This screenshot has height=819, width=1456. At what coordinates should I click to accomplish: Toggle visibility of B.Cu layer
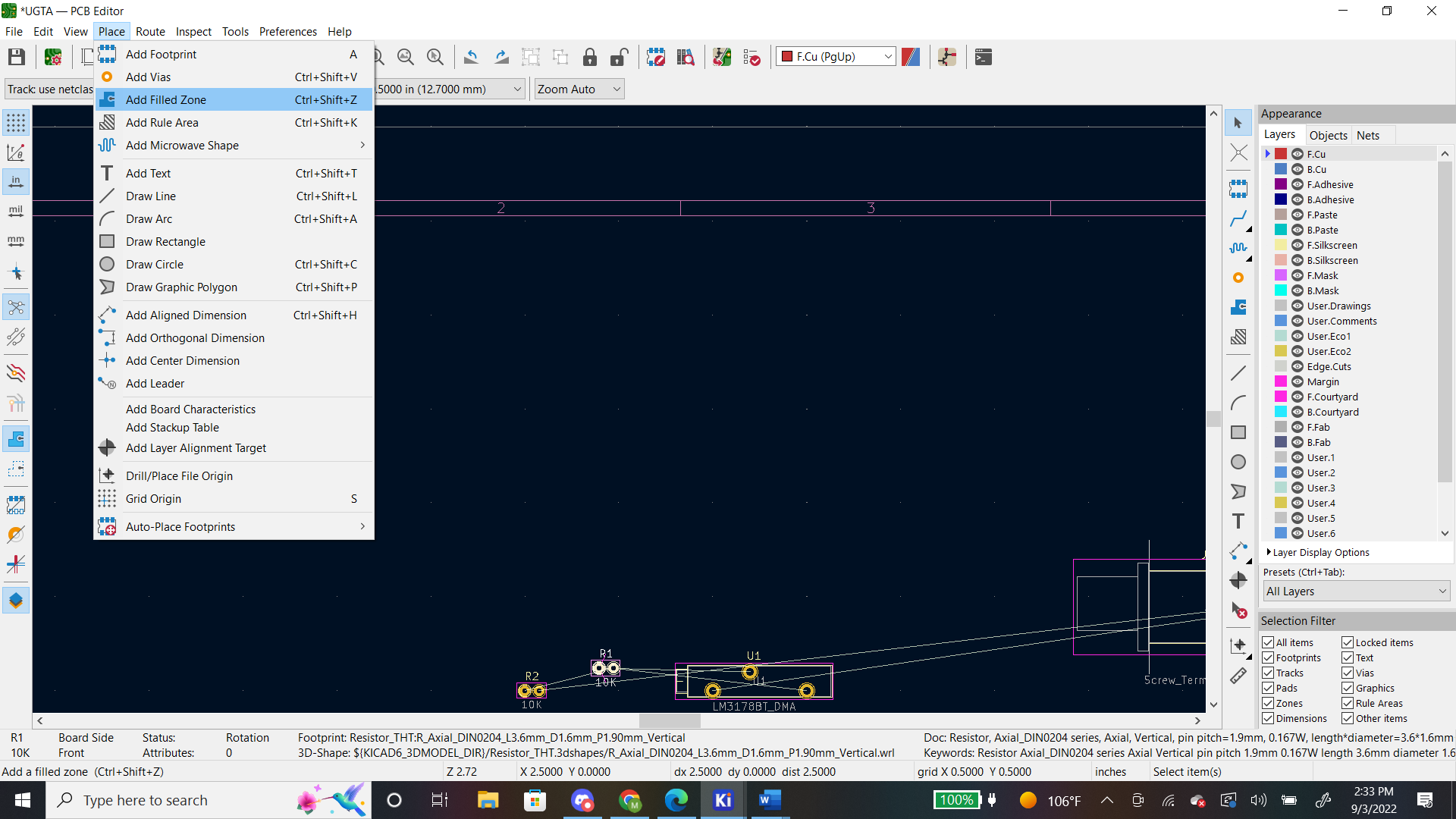(x=1298, y=169)
